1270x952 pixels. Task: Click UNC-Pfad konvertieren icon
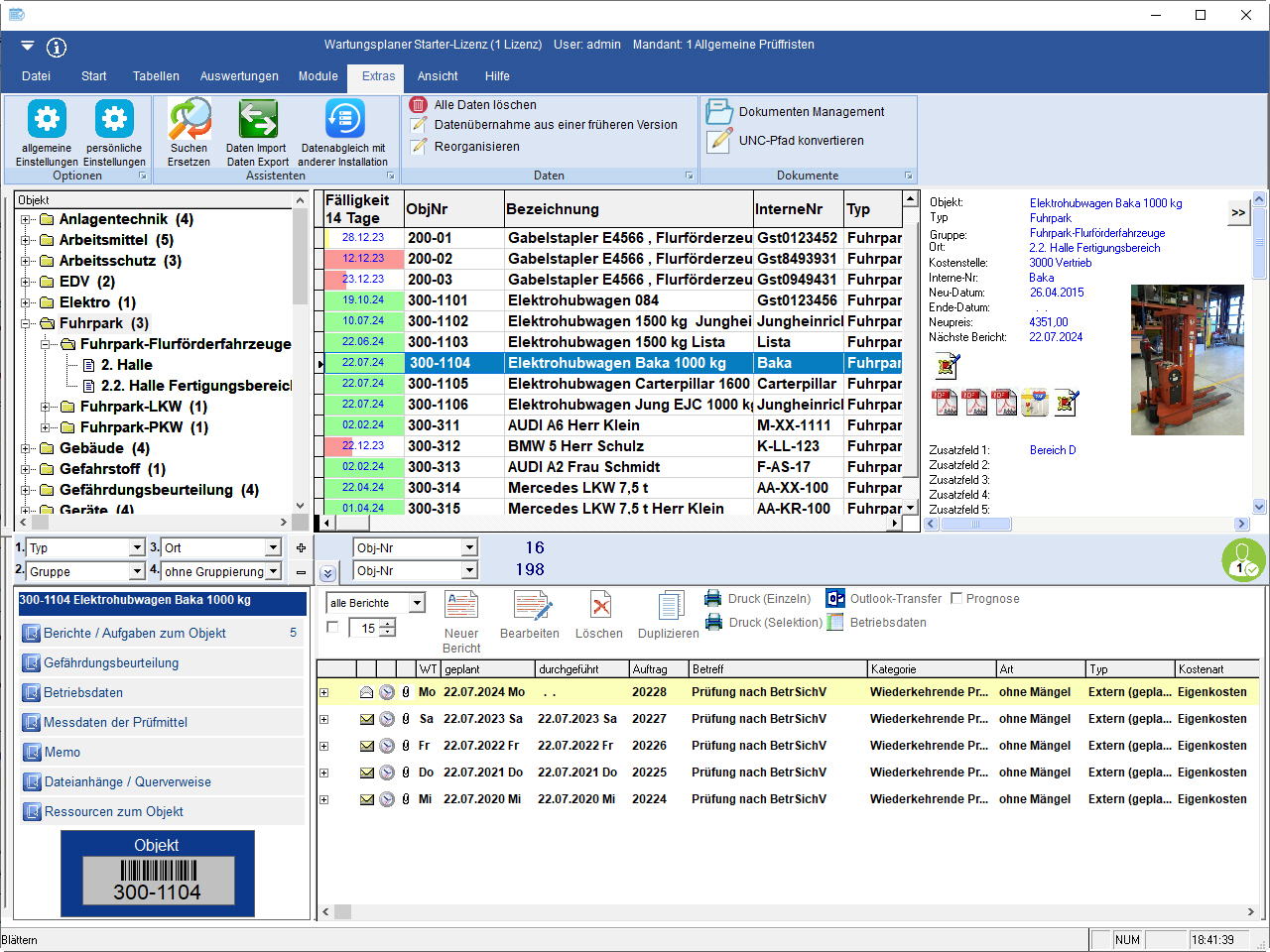pos(719,141)
